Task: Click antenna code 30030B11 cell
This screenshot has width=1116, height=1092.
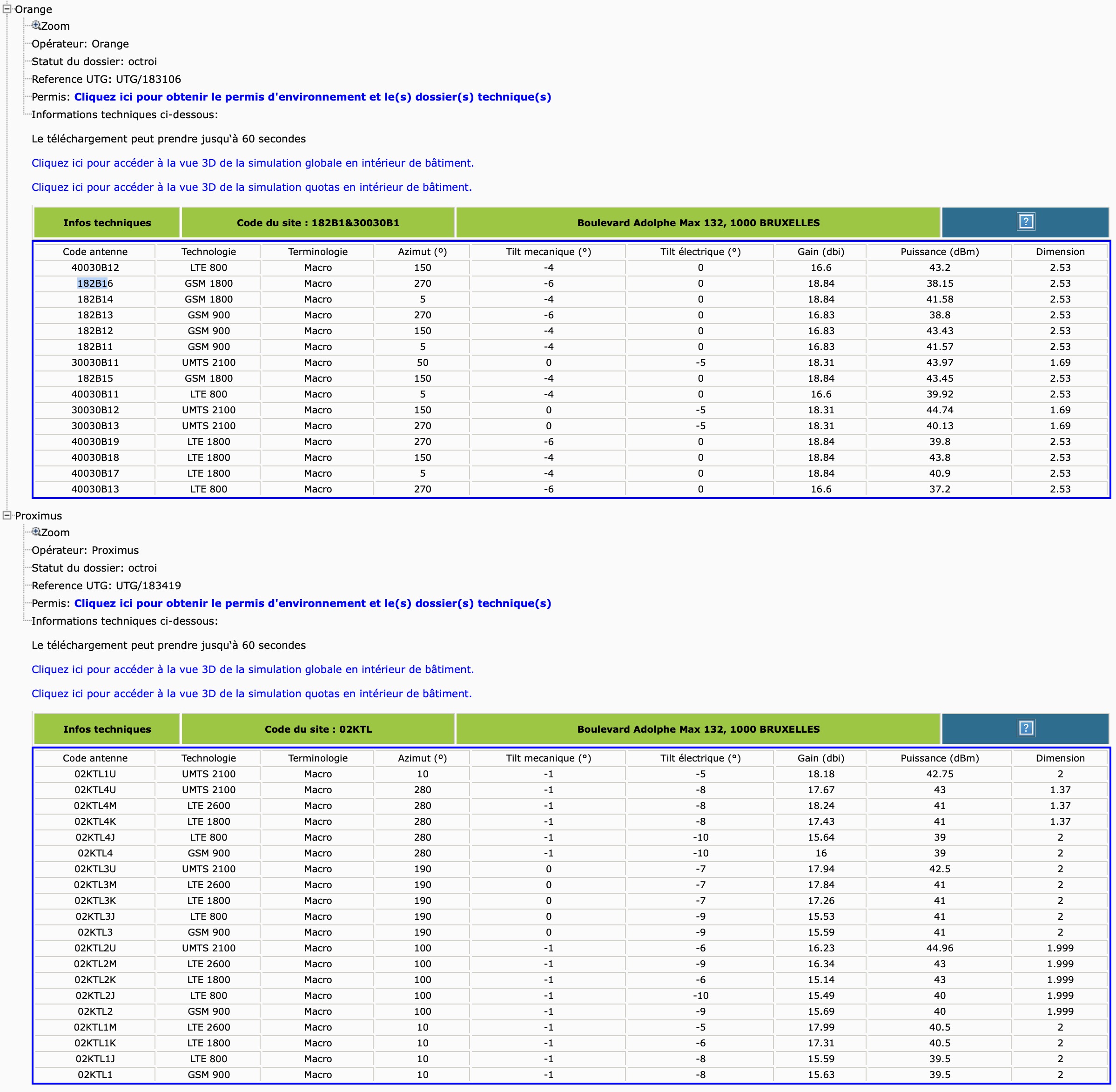Action: (x=95, y=363)
